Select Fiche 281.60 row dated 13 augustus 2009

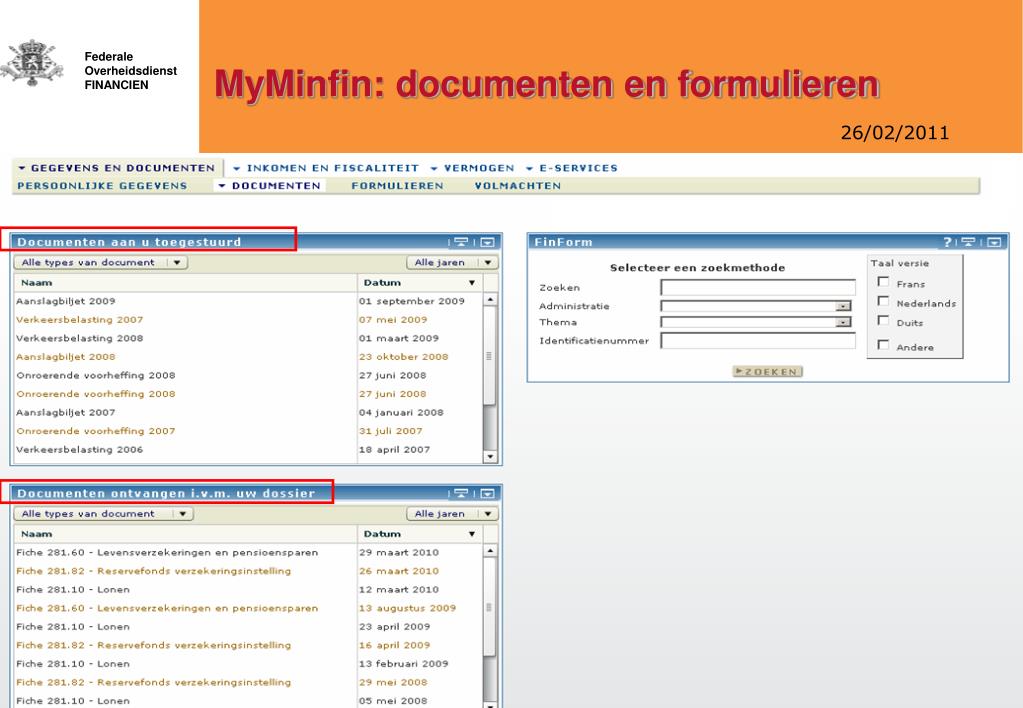(248, 608)
